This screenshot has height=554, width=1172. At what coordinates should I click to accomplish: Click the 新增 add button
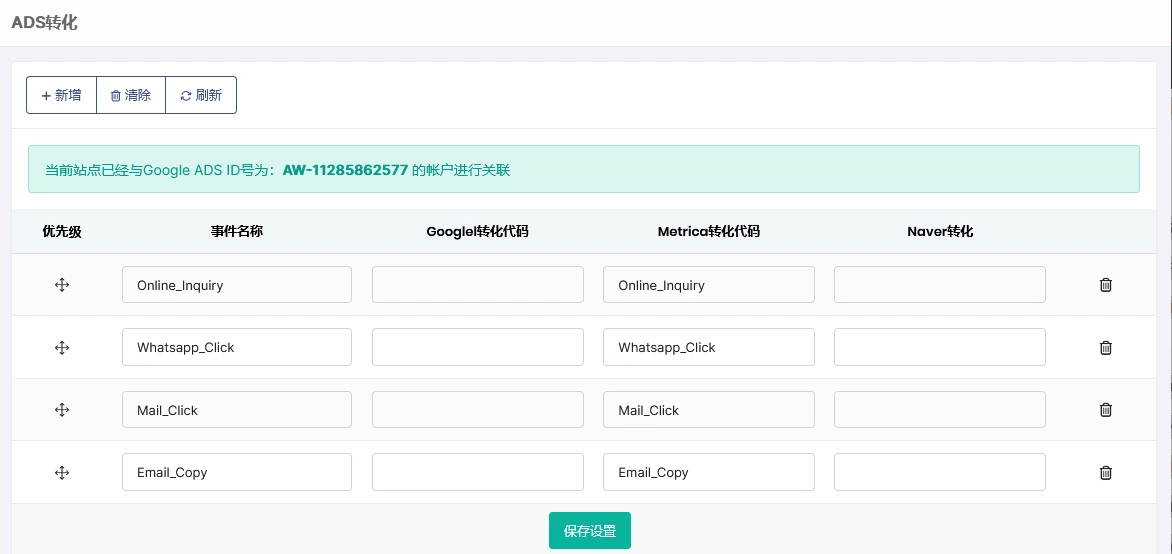pyautogui.click(x=61, y=95)
